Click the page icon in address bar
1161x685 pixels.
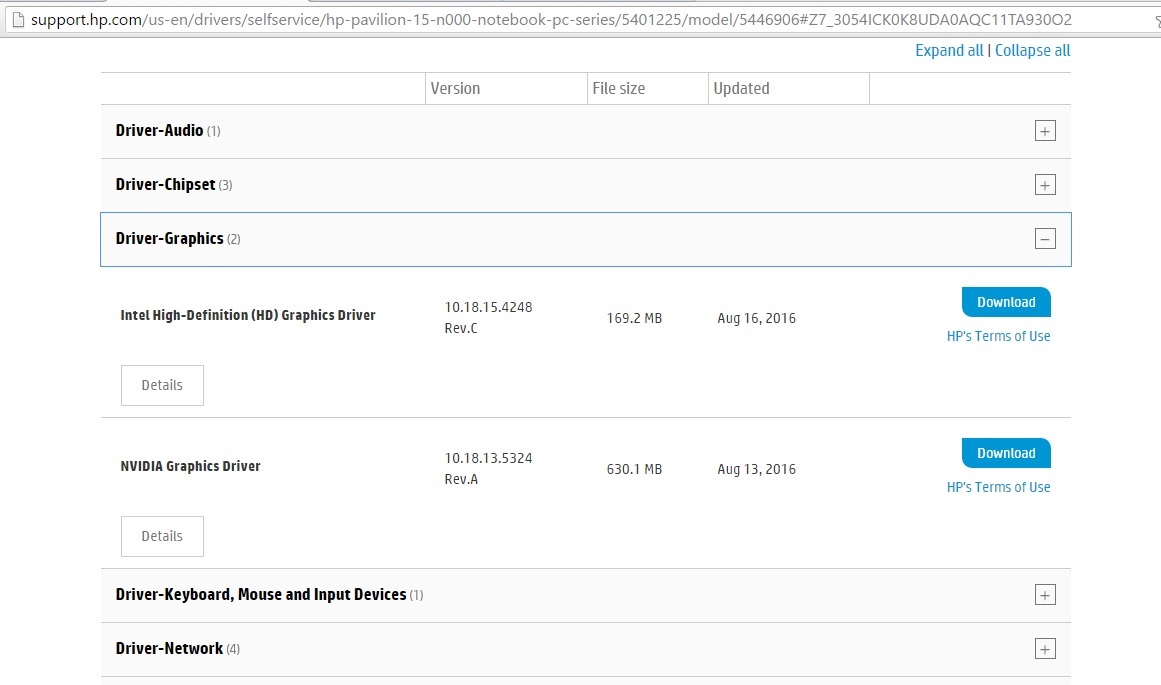click(x=15, y=20)
